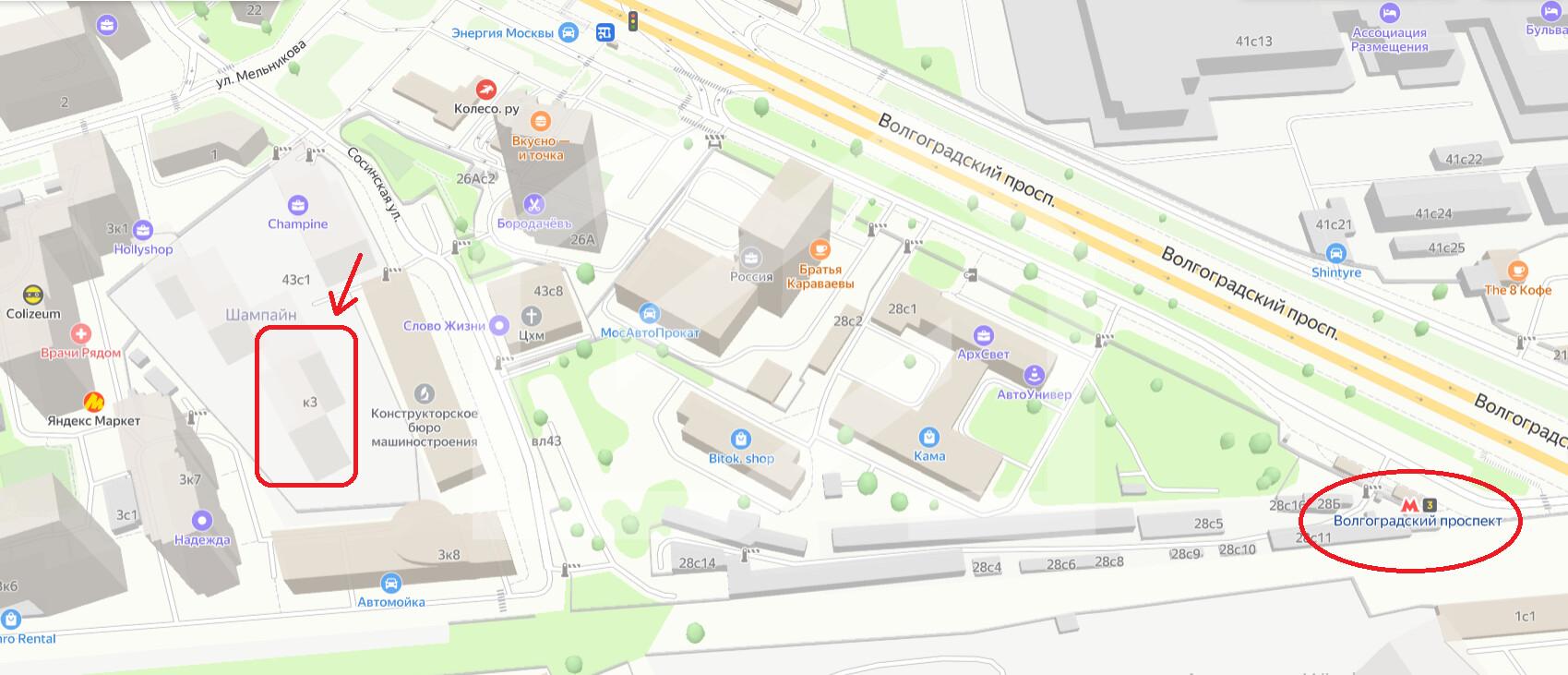
Task: Select the Врачи Рядом medical cross icon
Action: [x=81, y=333]
